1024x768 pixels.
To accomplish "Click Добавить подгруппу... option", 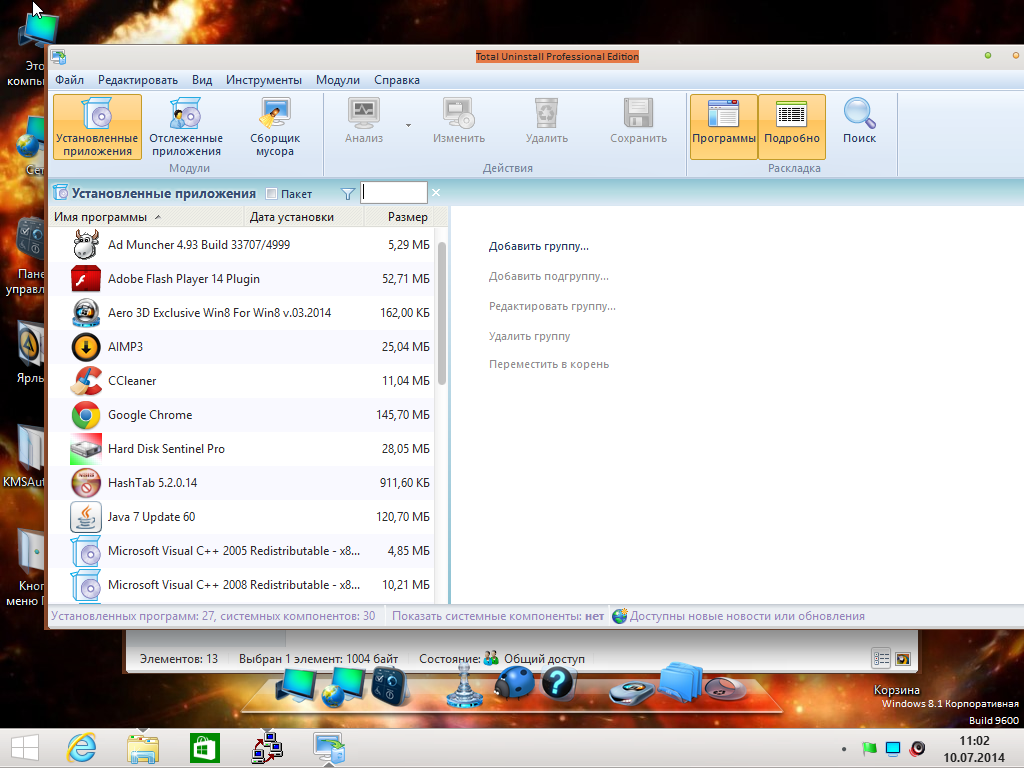I will click(x=549, y=276).
